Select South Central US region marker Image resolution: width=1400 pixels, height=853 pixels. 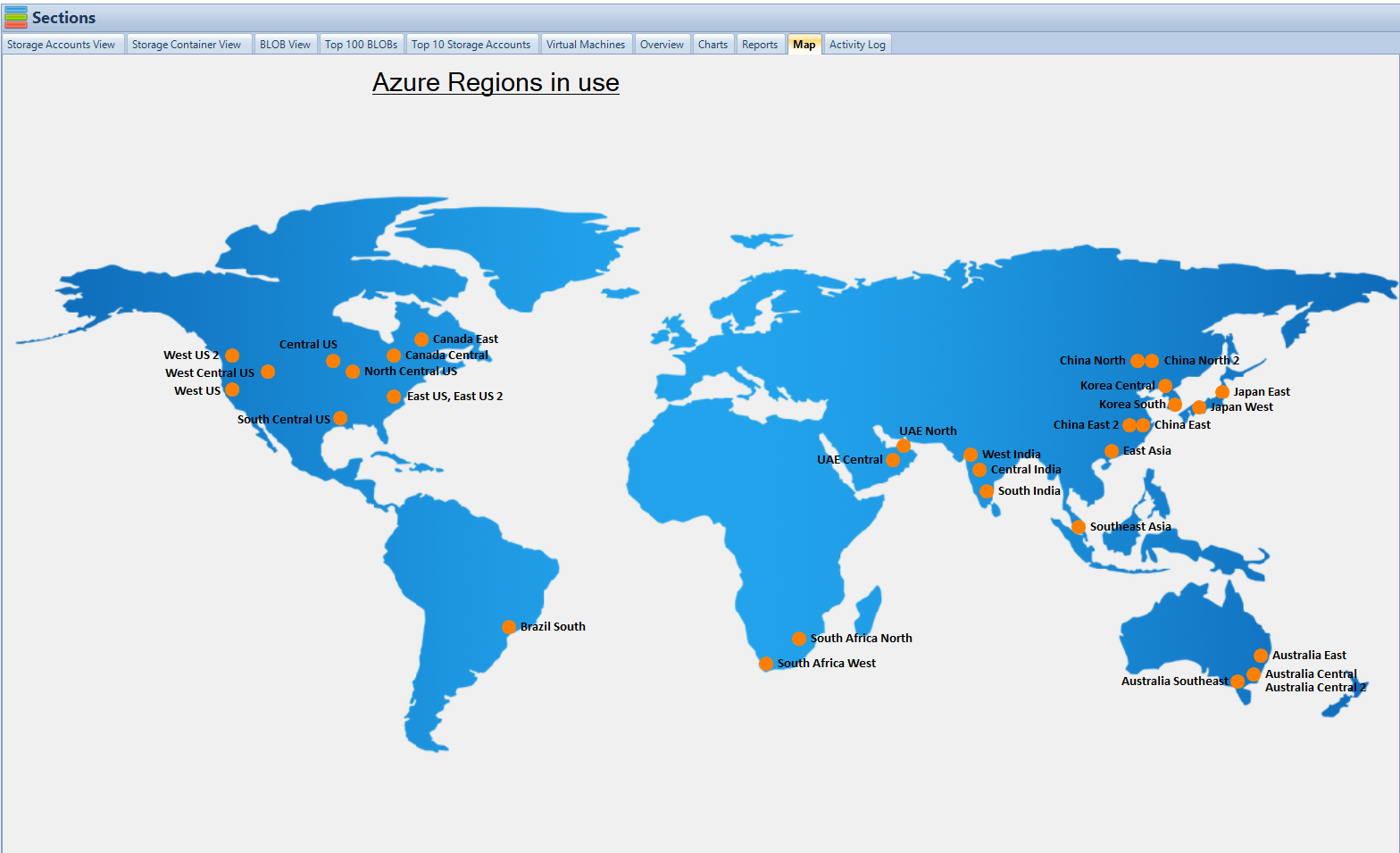[x=340, y=418]
